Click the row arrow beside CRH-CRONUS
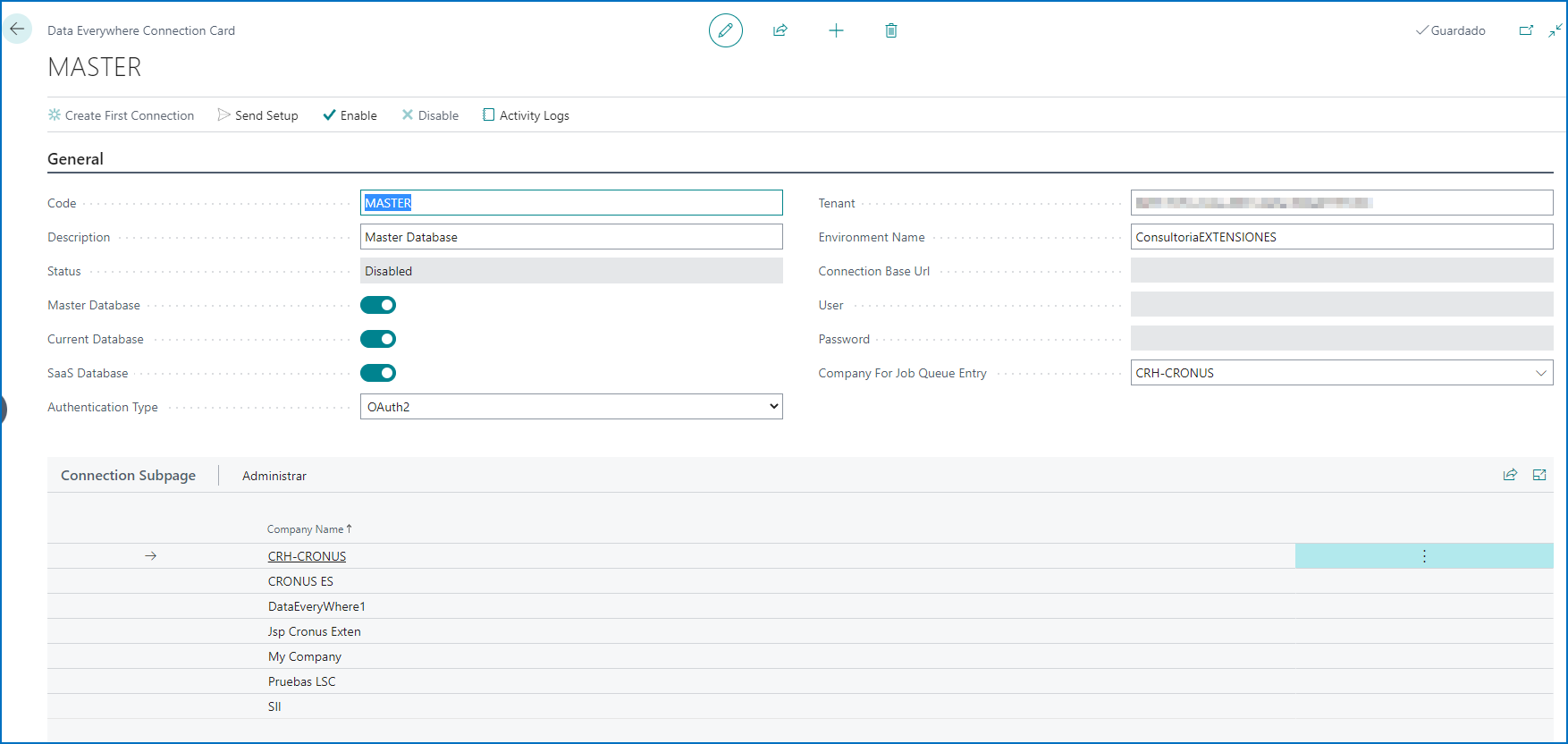1568x744 pixels. 151,556
